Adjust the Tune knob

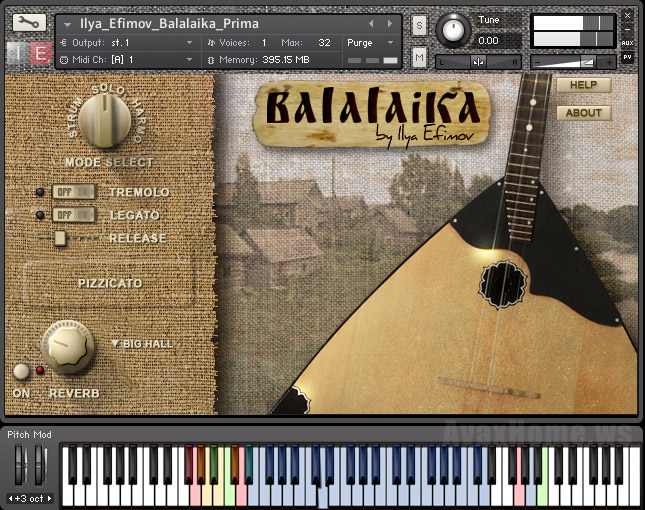pyautogui.click(x=453, y=30)
